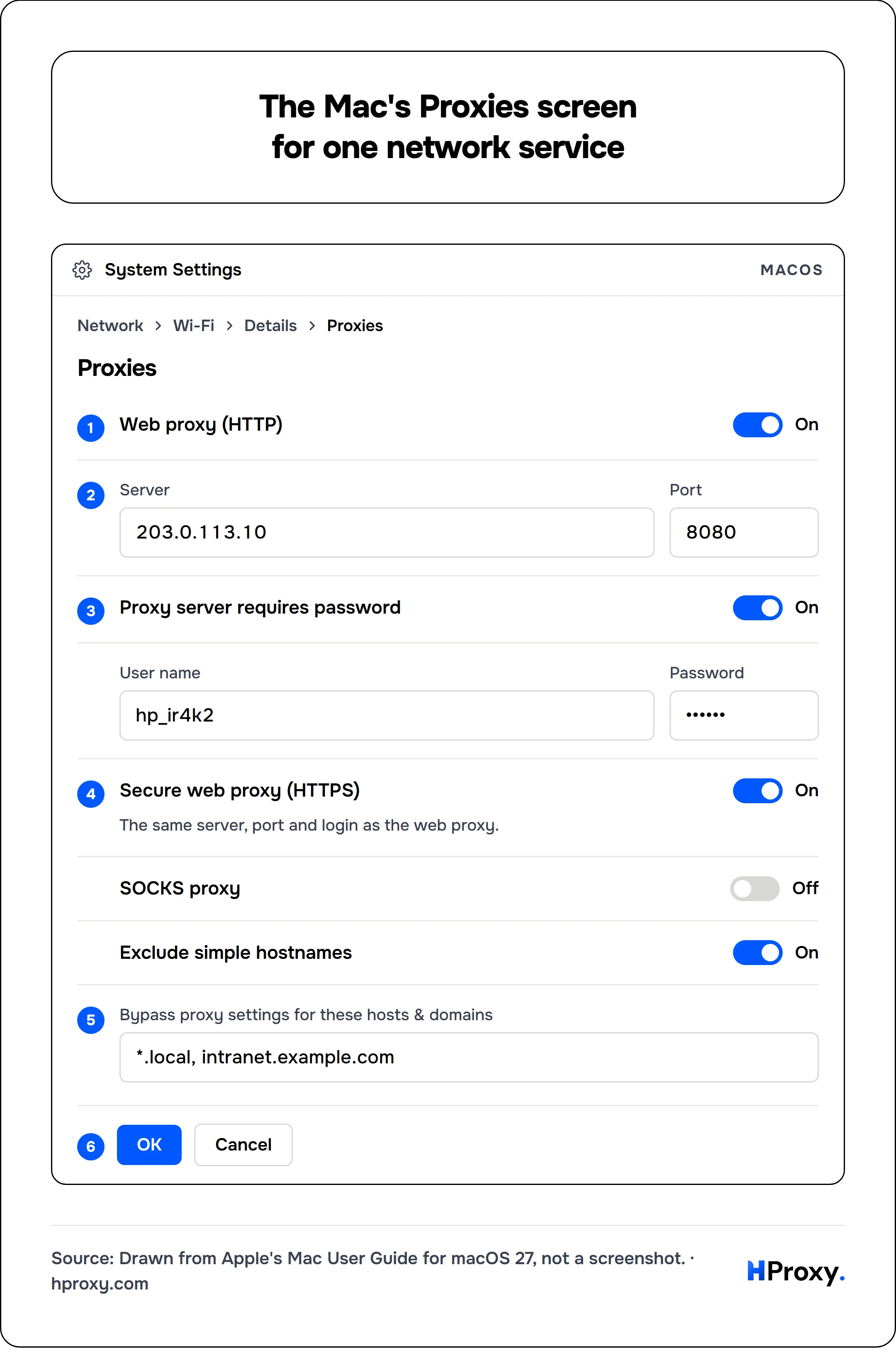
Task: Click the Password field
Action: pos(744,715)
